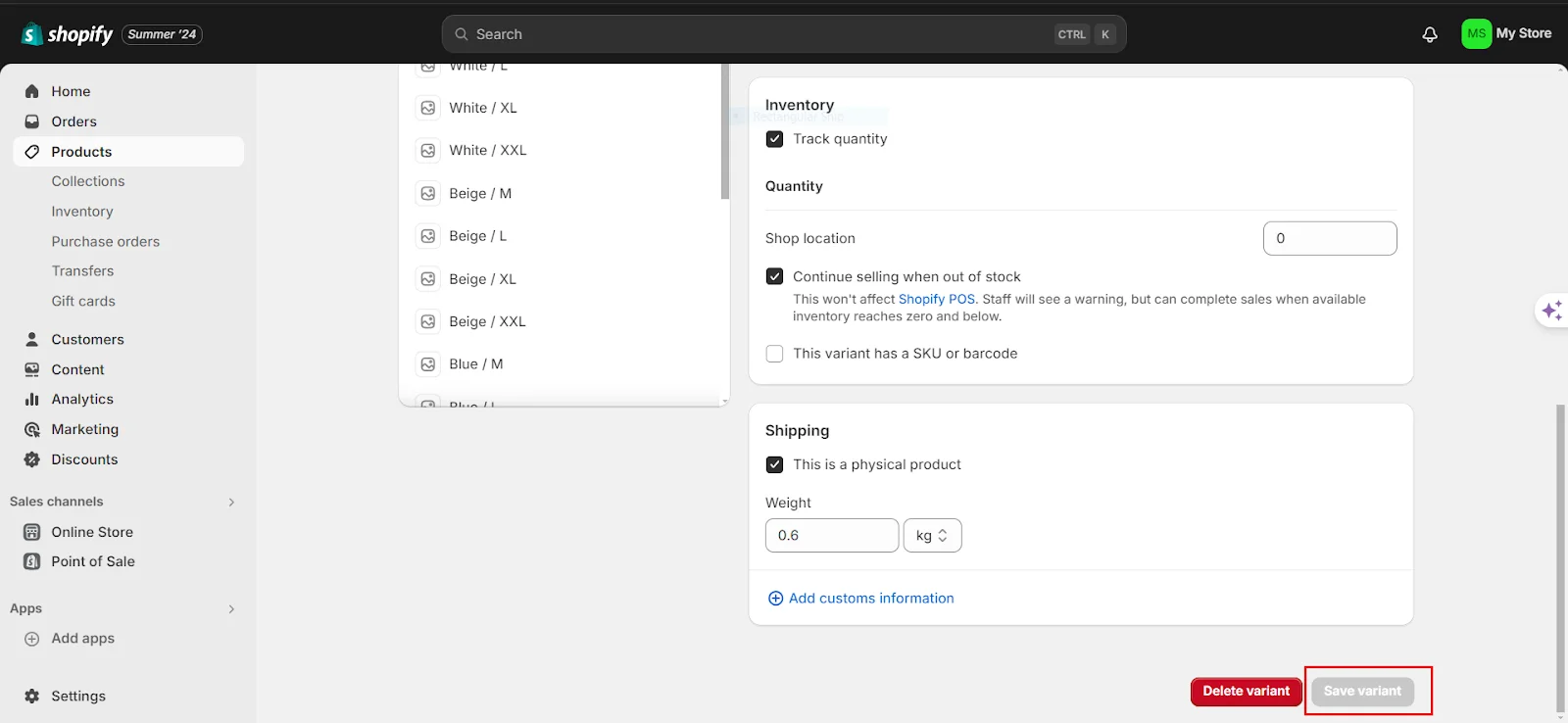Click the Add apps plus icon
The image size is (1568, 723).
coord(32,639)
